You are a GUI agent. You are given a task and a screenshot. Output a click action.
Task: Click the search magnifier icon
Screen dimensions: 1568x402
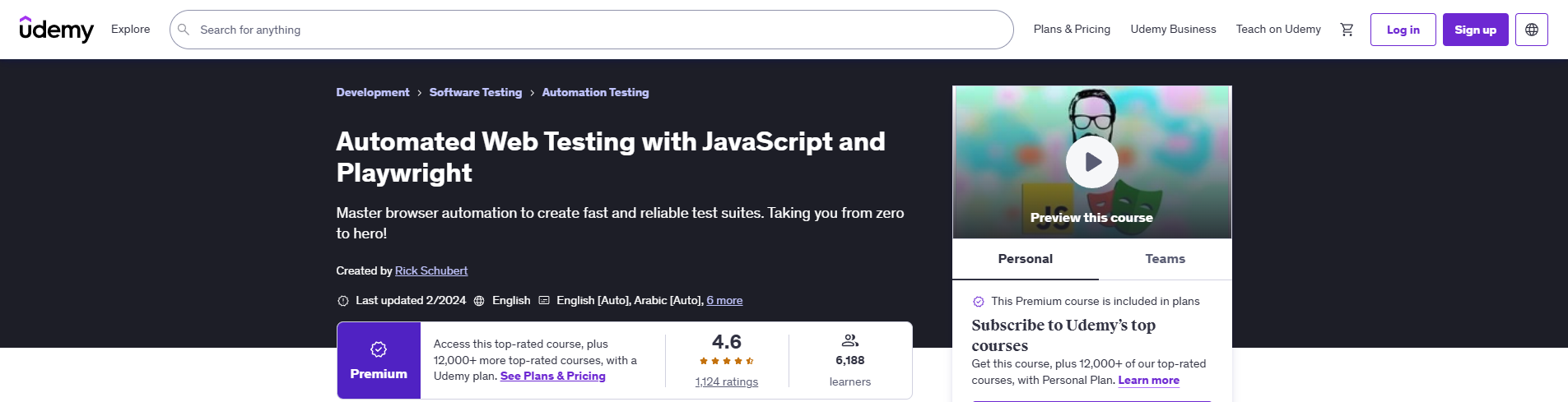point(184,30)
